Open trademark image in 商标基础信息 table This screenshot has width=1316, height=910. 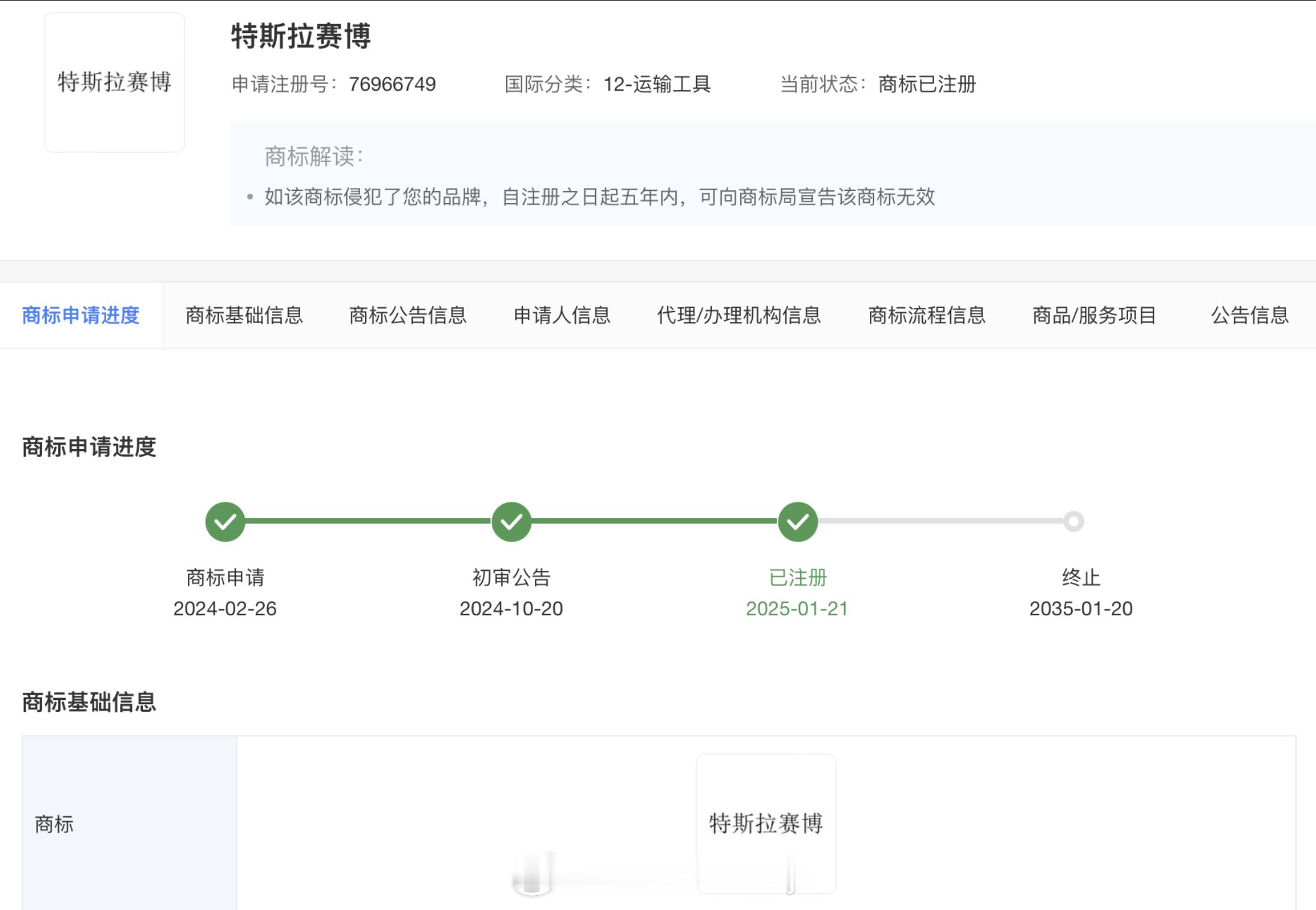766,824
